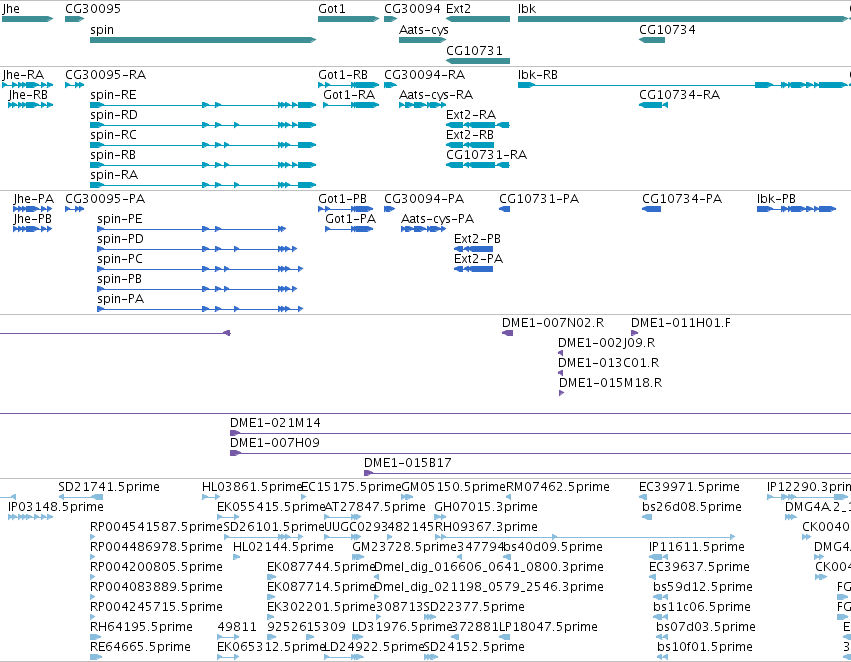This screenshot has width=851, height=662.
Task: Open the CG10731-PA protein label
Action: click(x=538, y=199)
